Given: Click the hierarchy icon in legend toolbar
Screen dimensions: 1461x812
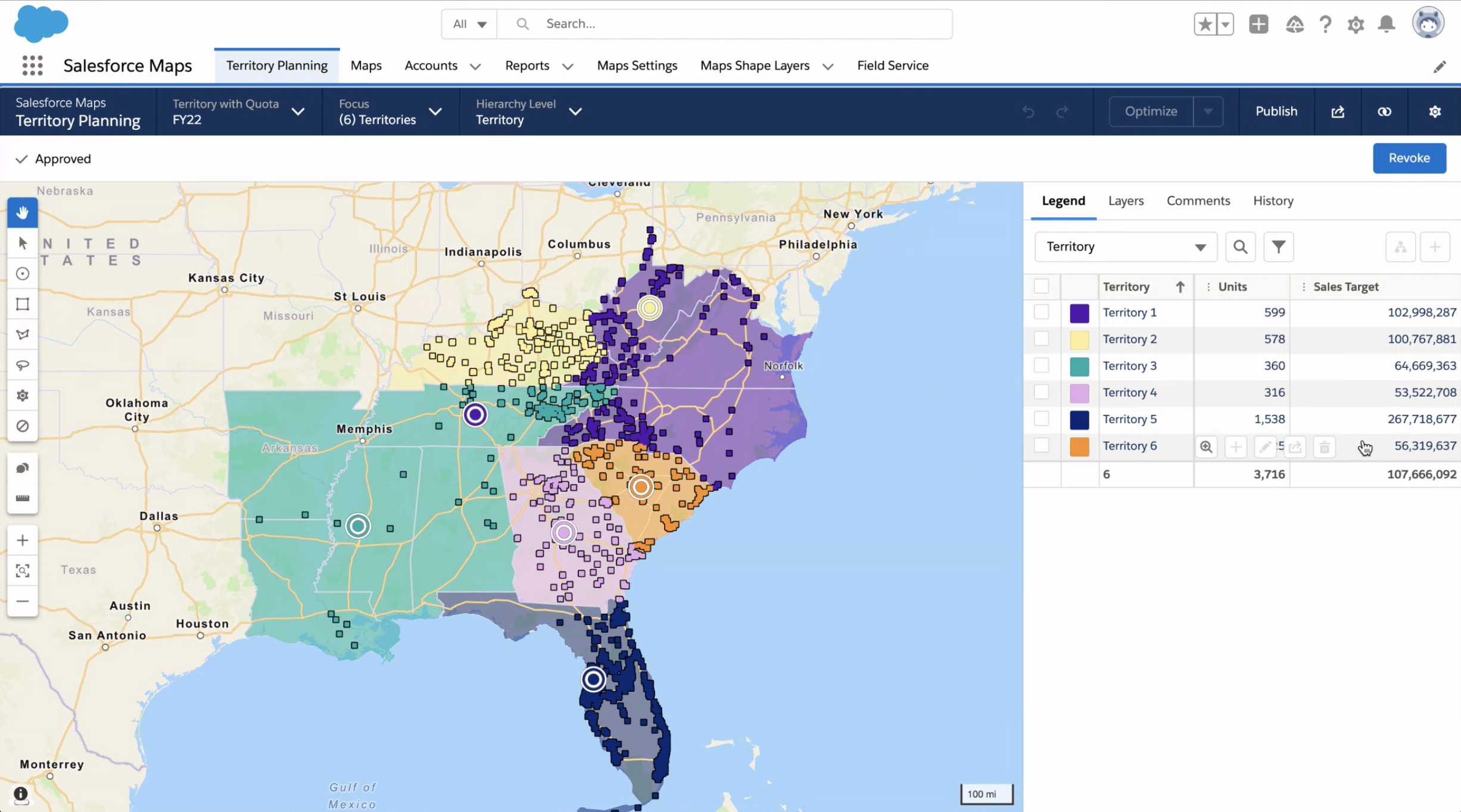Looking at the screenshot, I should click(x=1400, y=247).
